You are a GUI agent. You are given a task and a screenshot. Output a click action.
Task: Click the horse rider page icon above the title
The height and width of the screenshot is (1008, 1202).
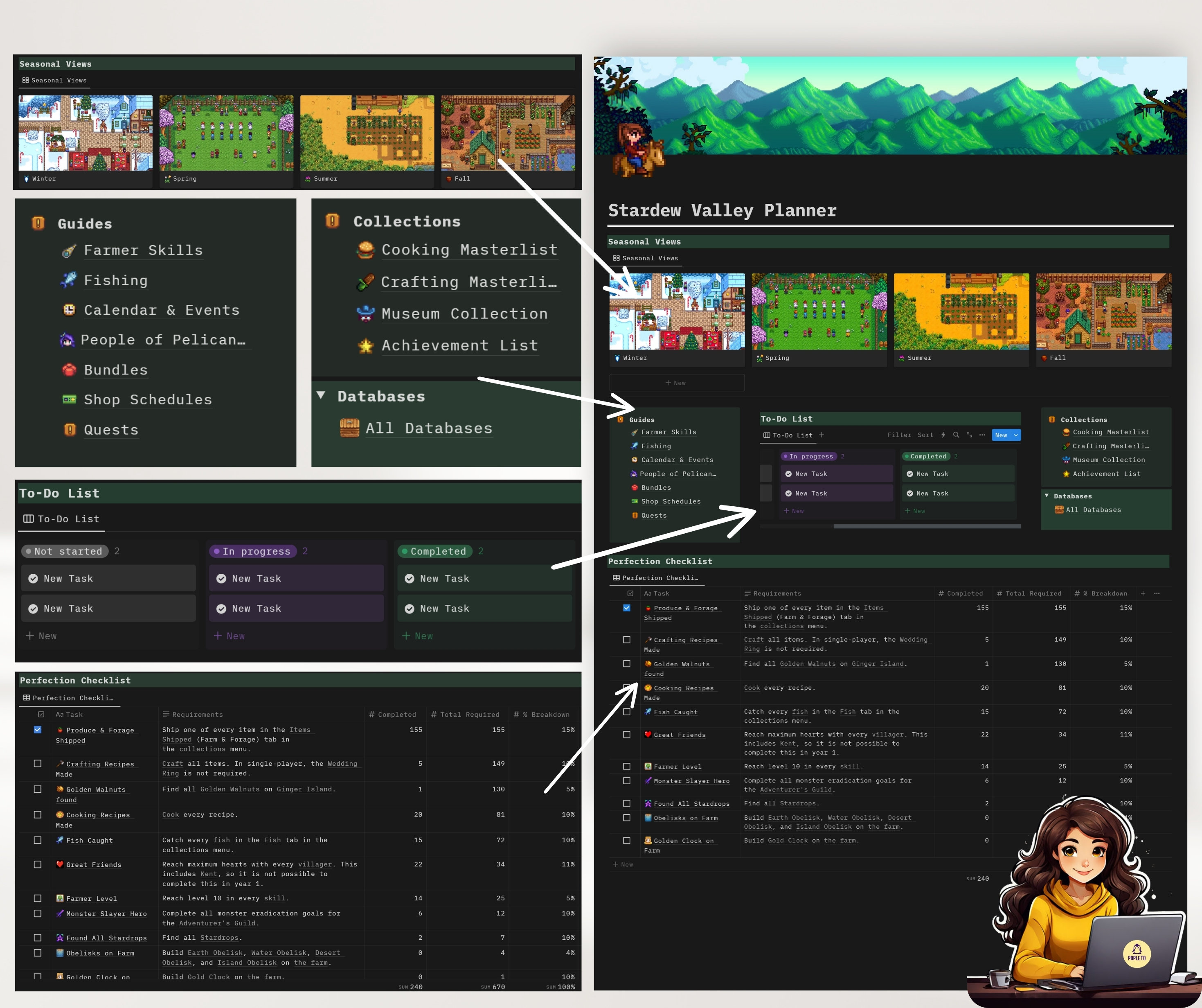click(639, 150)
